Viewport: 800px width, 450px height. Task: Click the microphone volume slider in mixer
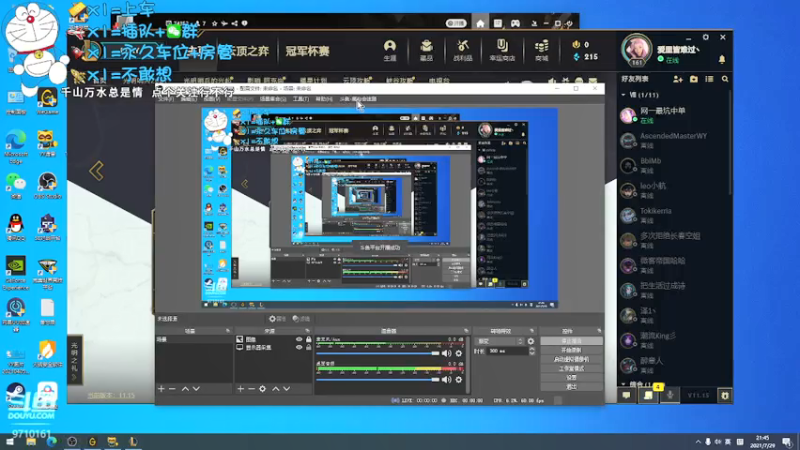pos(378,353)
